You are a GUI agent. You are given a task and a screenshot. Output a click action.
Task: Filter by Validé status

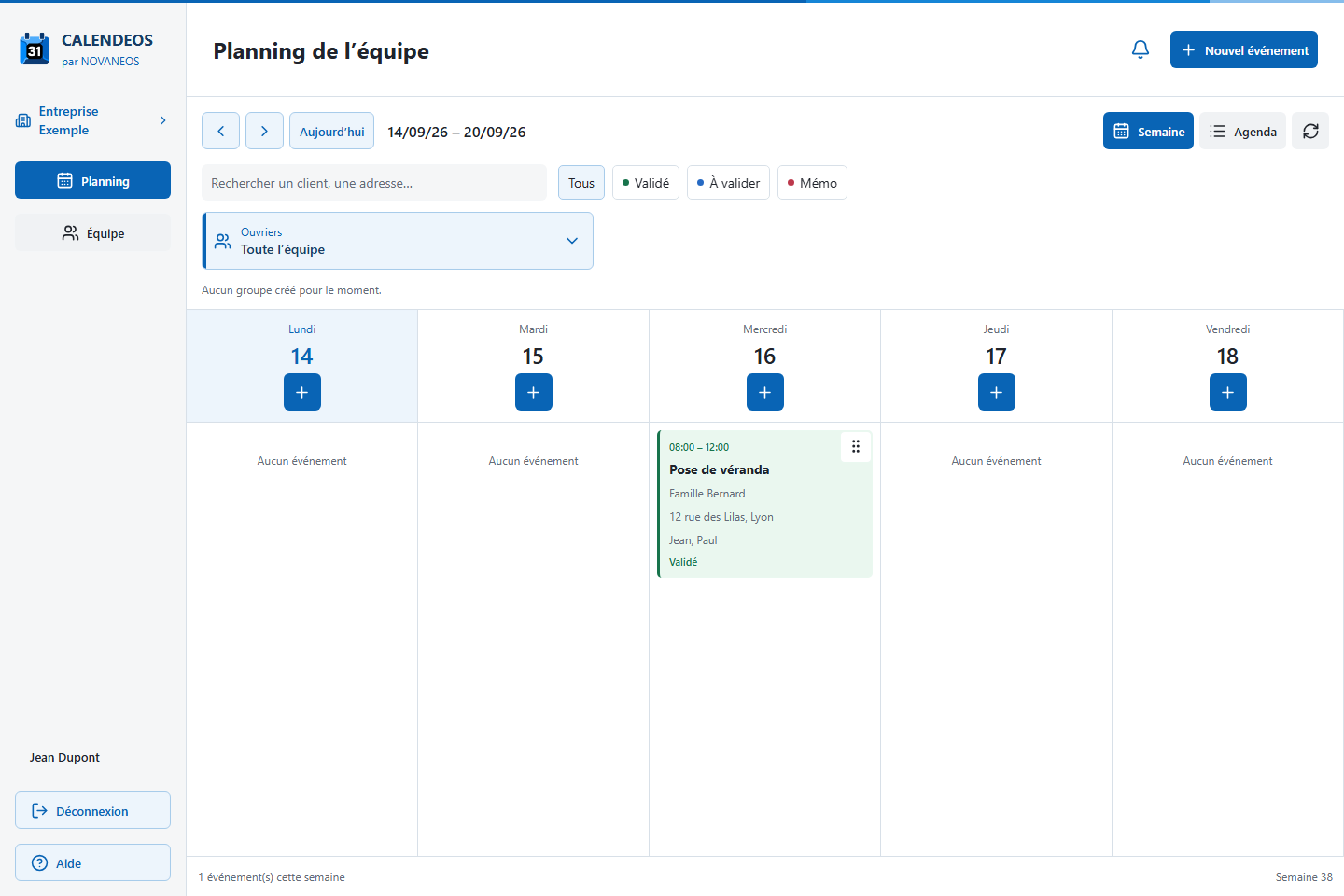(646, 183)
